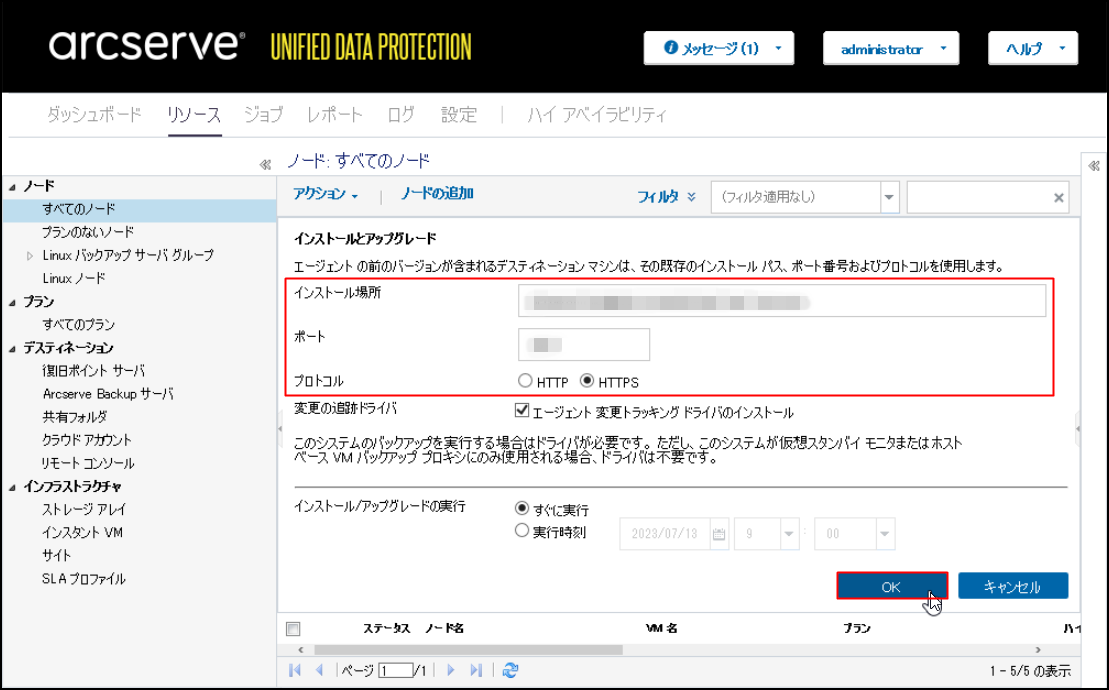Screen dimensions: 1109x690
Task: Switch to the リソース tab
Action: point(194,115)
